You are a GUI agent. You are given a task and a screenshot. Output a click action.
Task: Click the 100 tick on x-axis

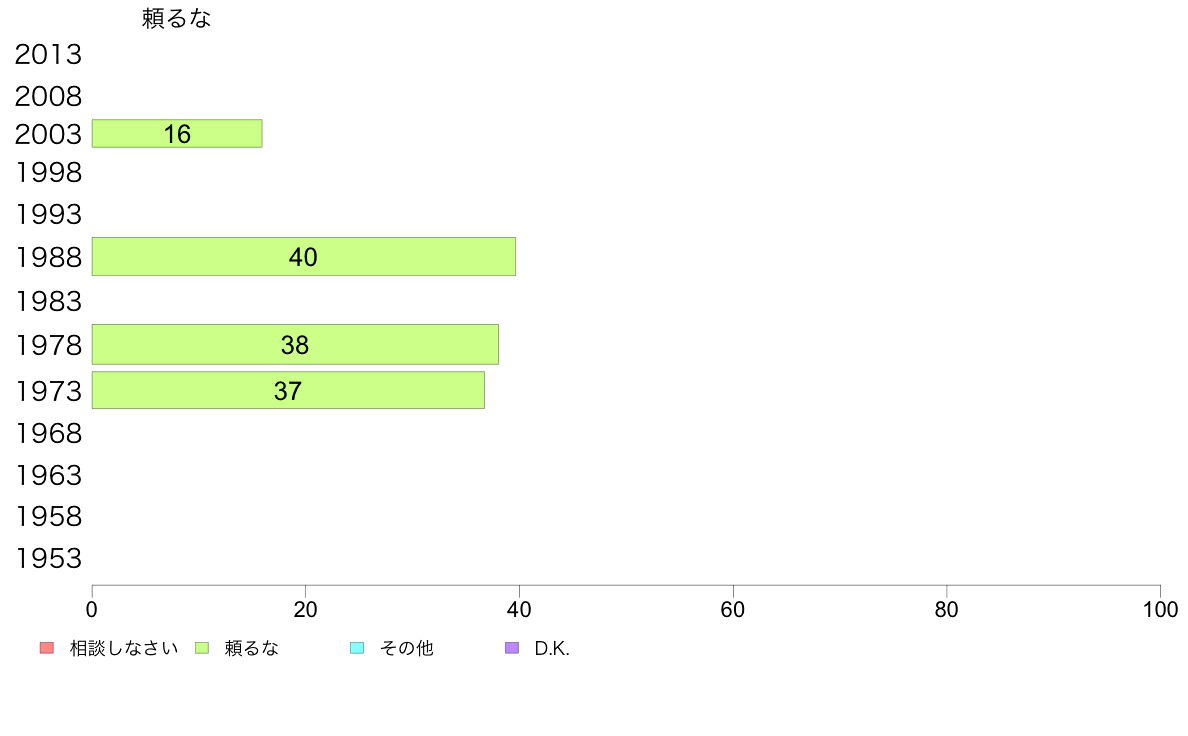(x=1160, y=609)
